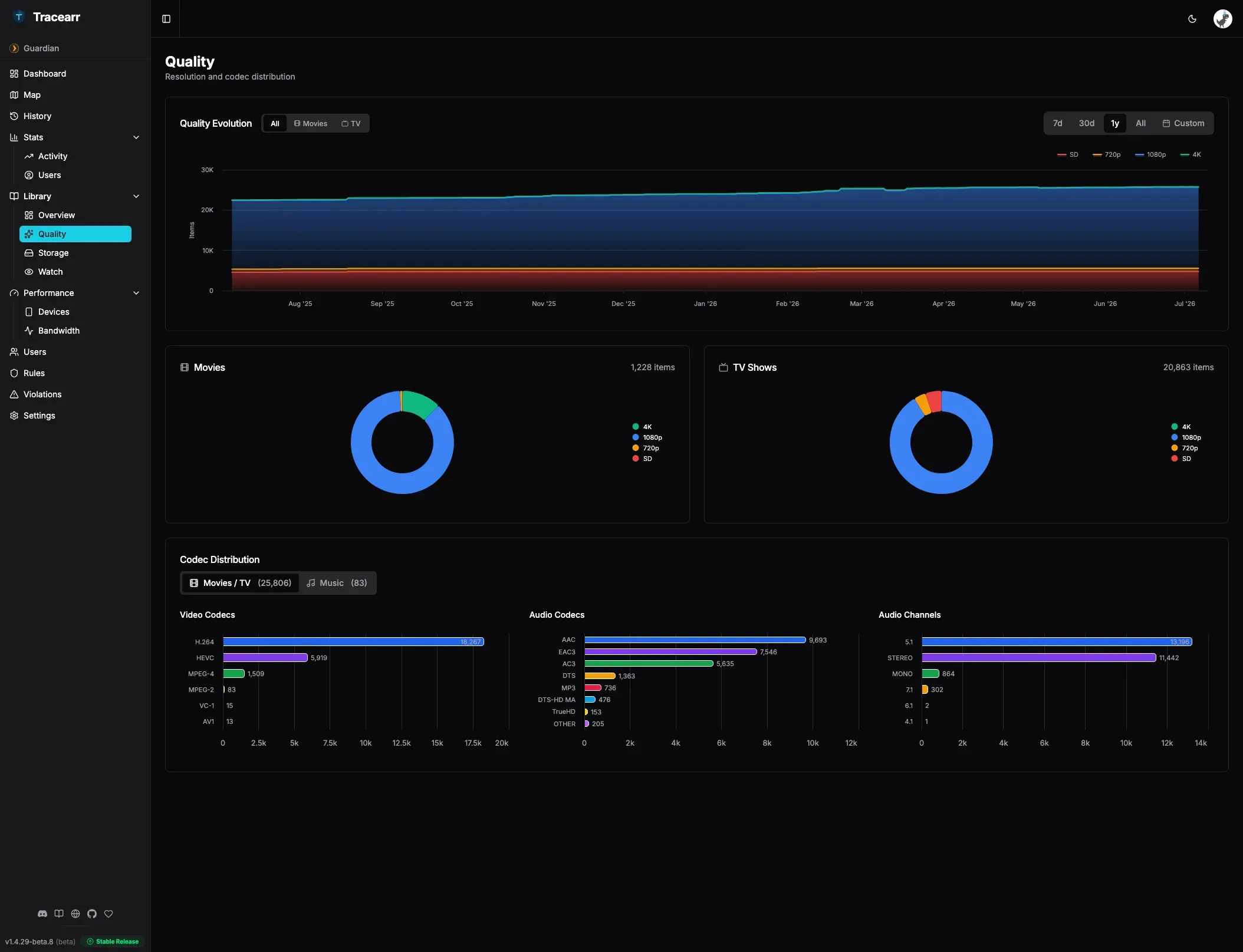1243x952 pixels.
Task: Toggle the 4K series in chart legend
Action: pos(1191,154)
